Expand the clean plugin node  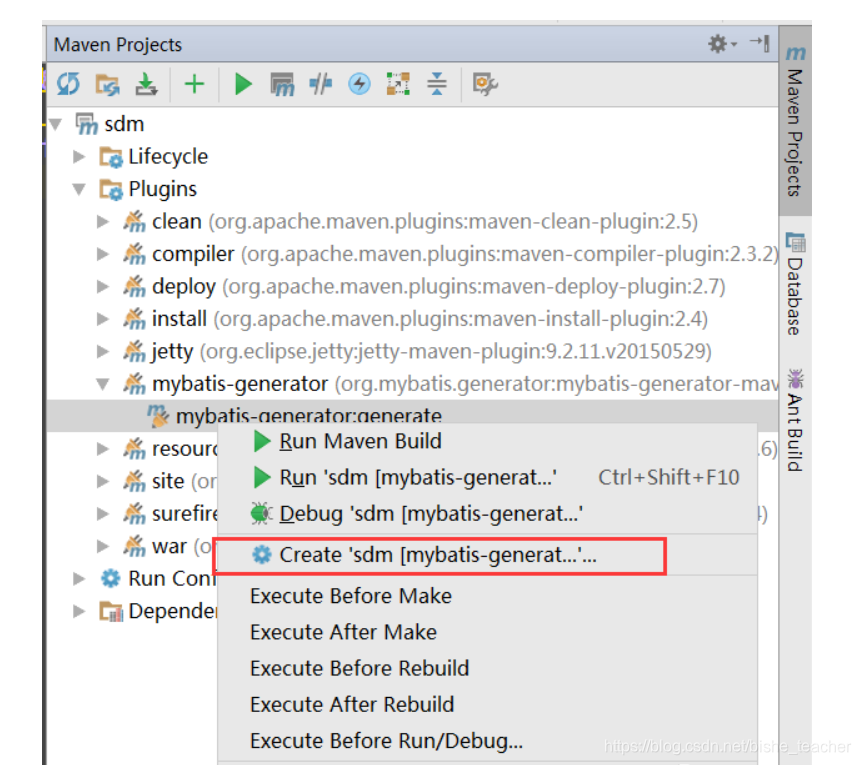point(103,221)
